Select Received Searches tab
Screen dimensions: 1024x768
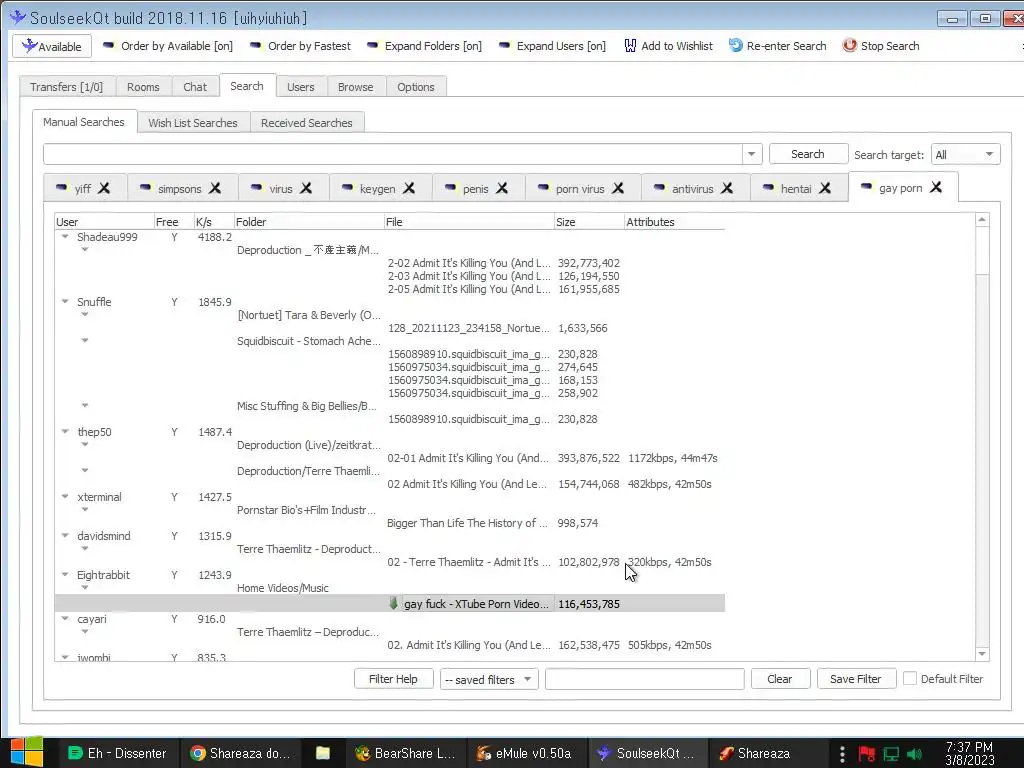[x=307, y=123]
